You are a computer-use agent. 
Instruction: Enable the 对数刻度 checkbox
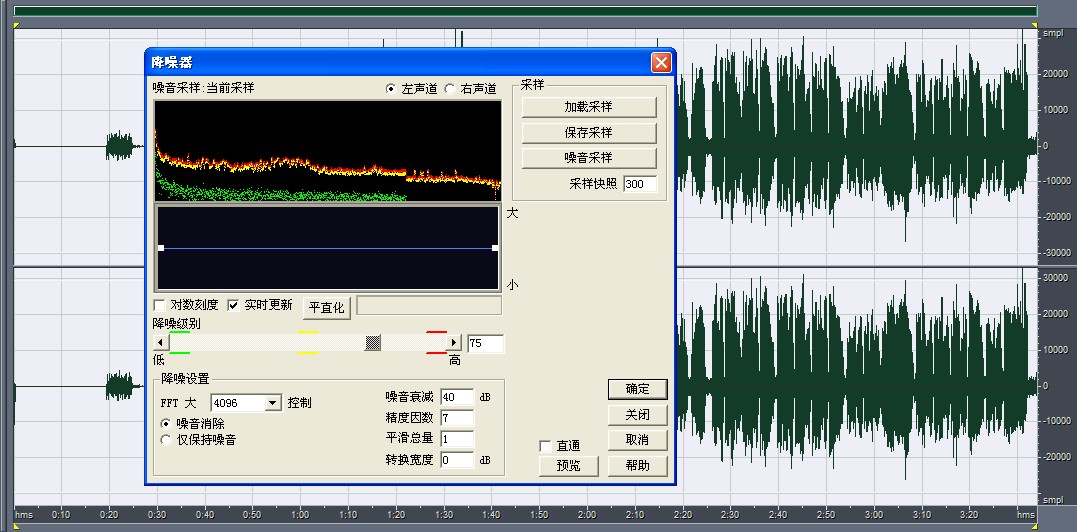[x=160, y=305]
